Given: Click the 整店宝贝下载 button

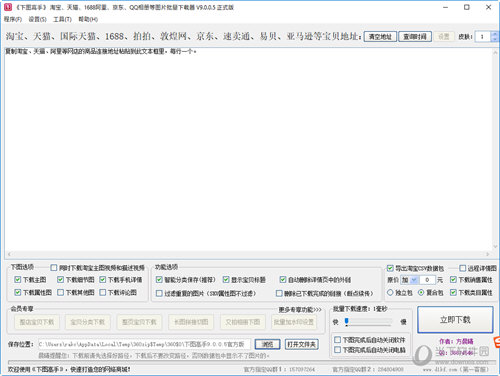Looking at the screenshot, I should pyautogui.click(x=37, y=322).
